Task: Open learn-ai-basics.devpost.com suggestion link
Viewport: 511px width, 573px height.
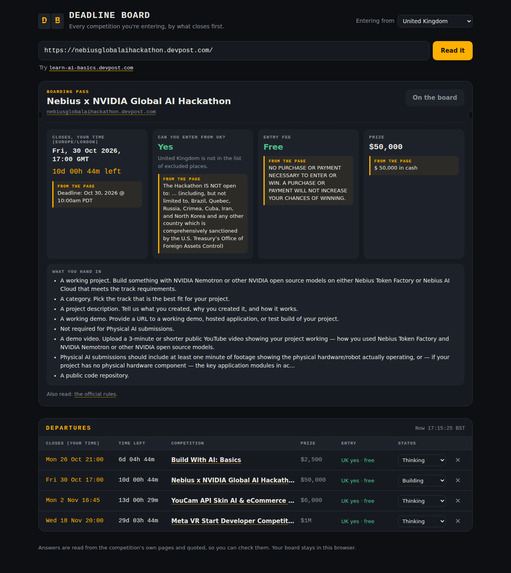Action: [x=91, y=68]
